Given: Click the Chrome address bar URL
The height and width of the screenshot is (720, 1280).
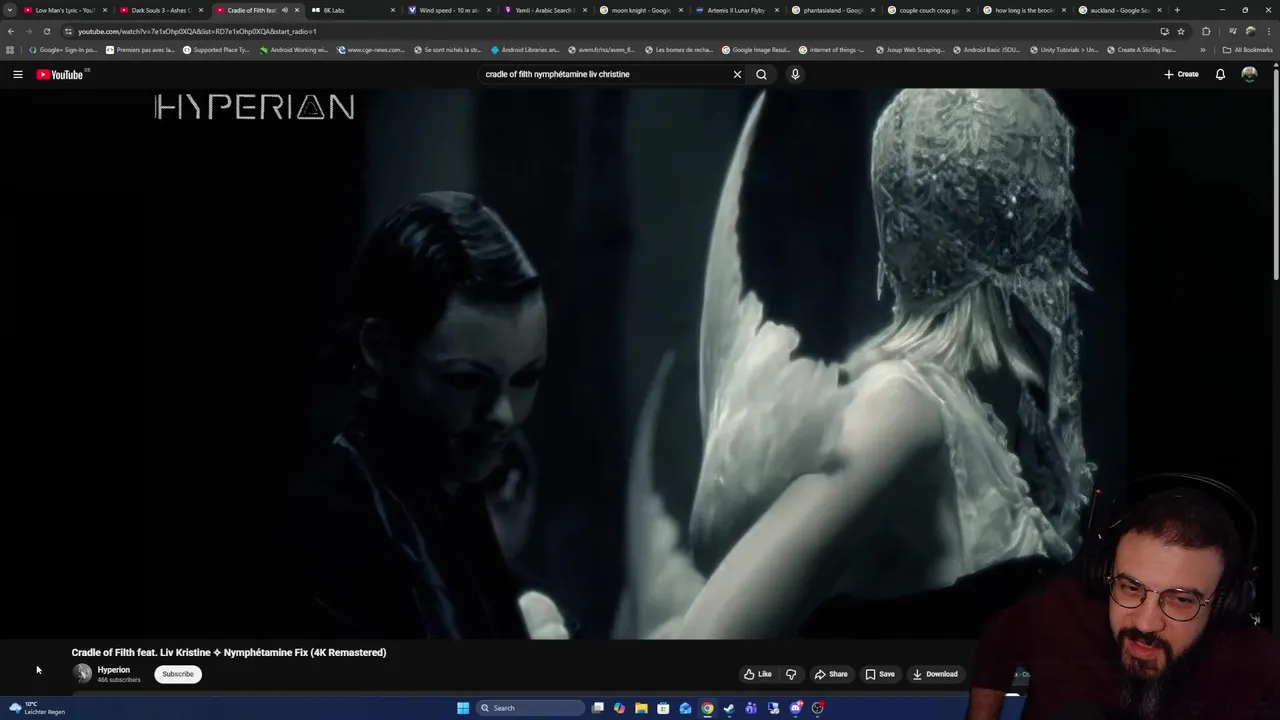Looking at the screenshot, I should [x=197, y=31].
